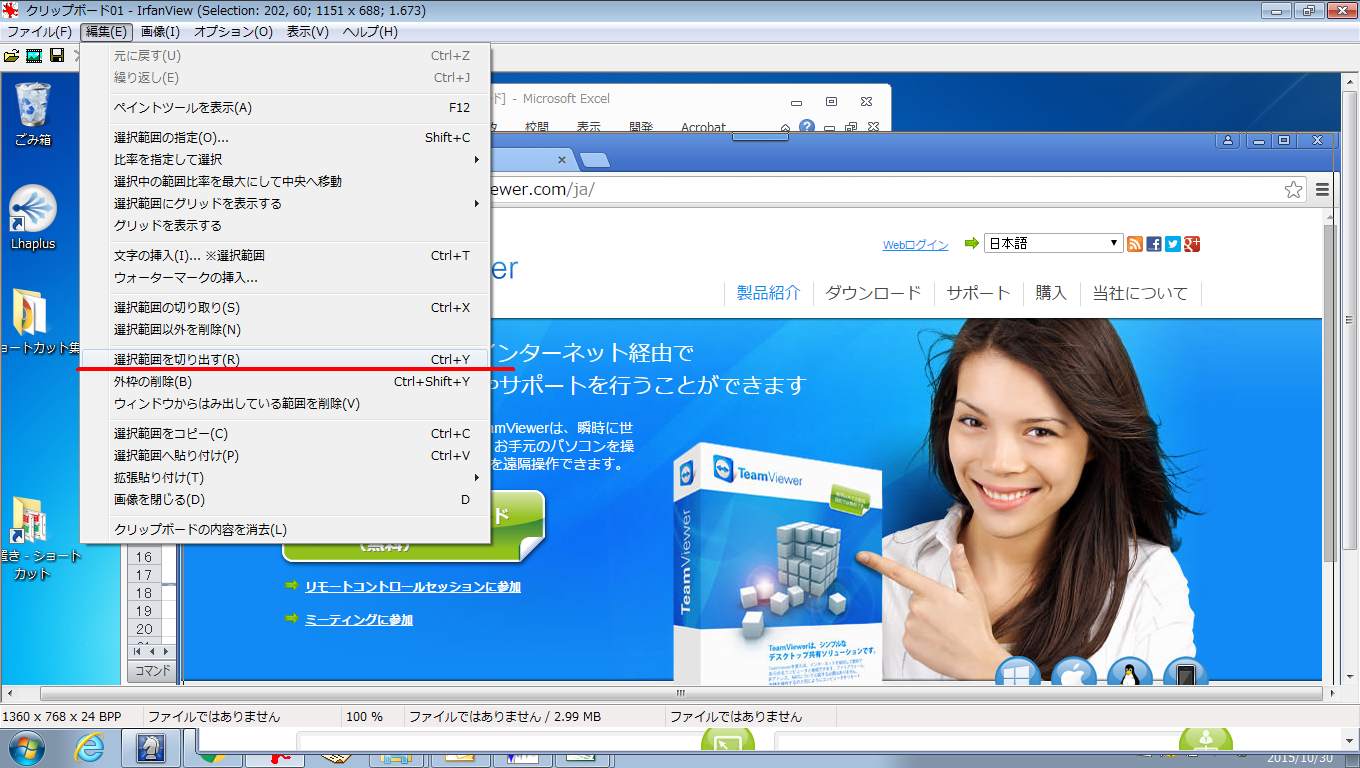Click the Excel help question mark icon
This screenshot has height=768, width=1360.
coord(807,127)
